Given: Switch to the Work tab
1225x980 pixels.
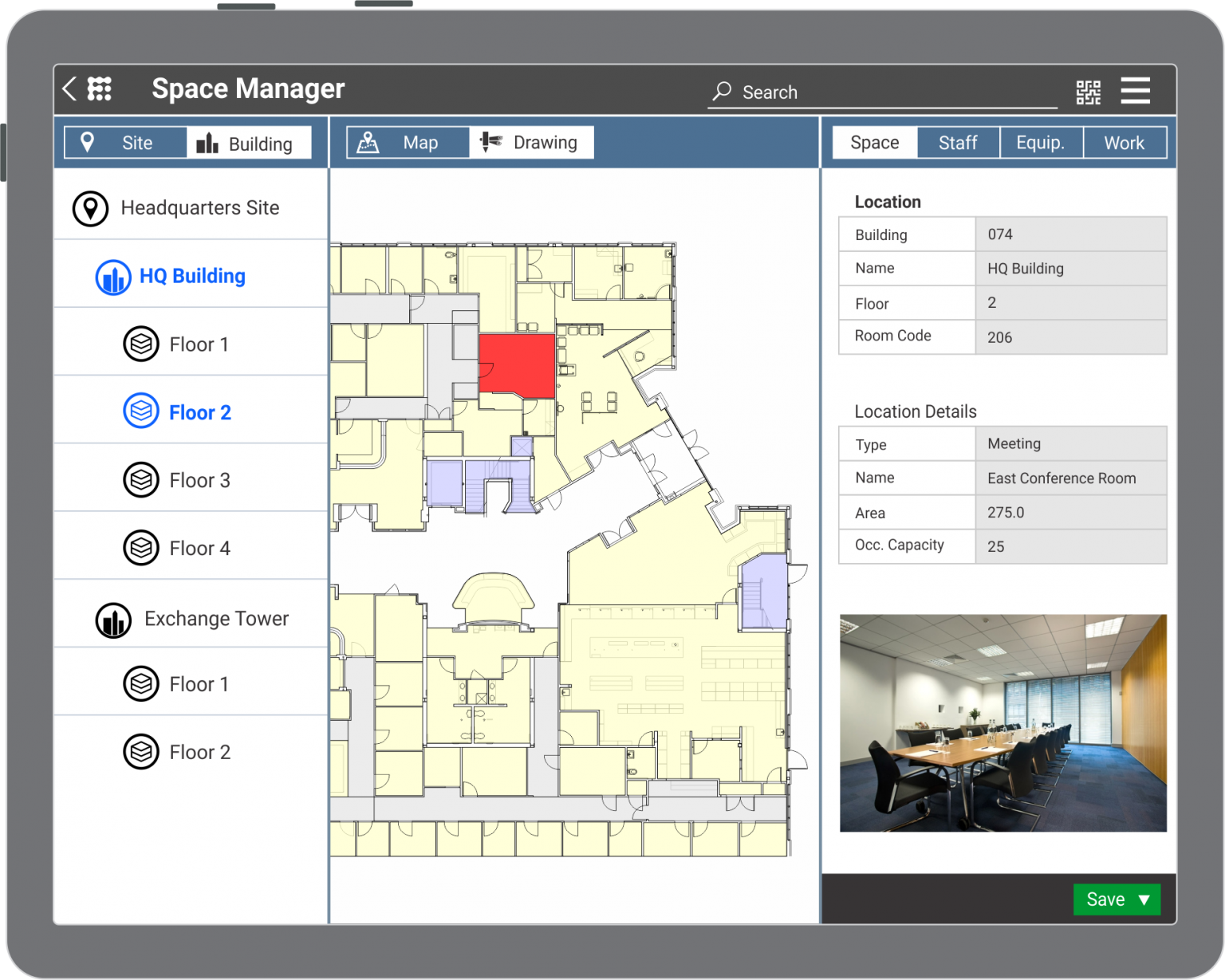Looking at the screenshot, I should point(1125,142).
